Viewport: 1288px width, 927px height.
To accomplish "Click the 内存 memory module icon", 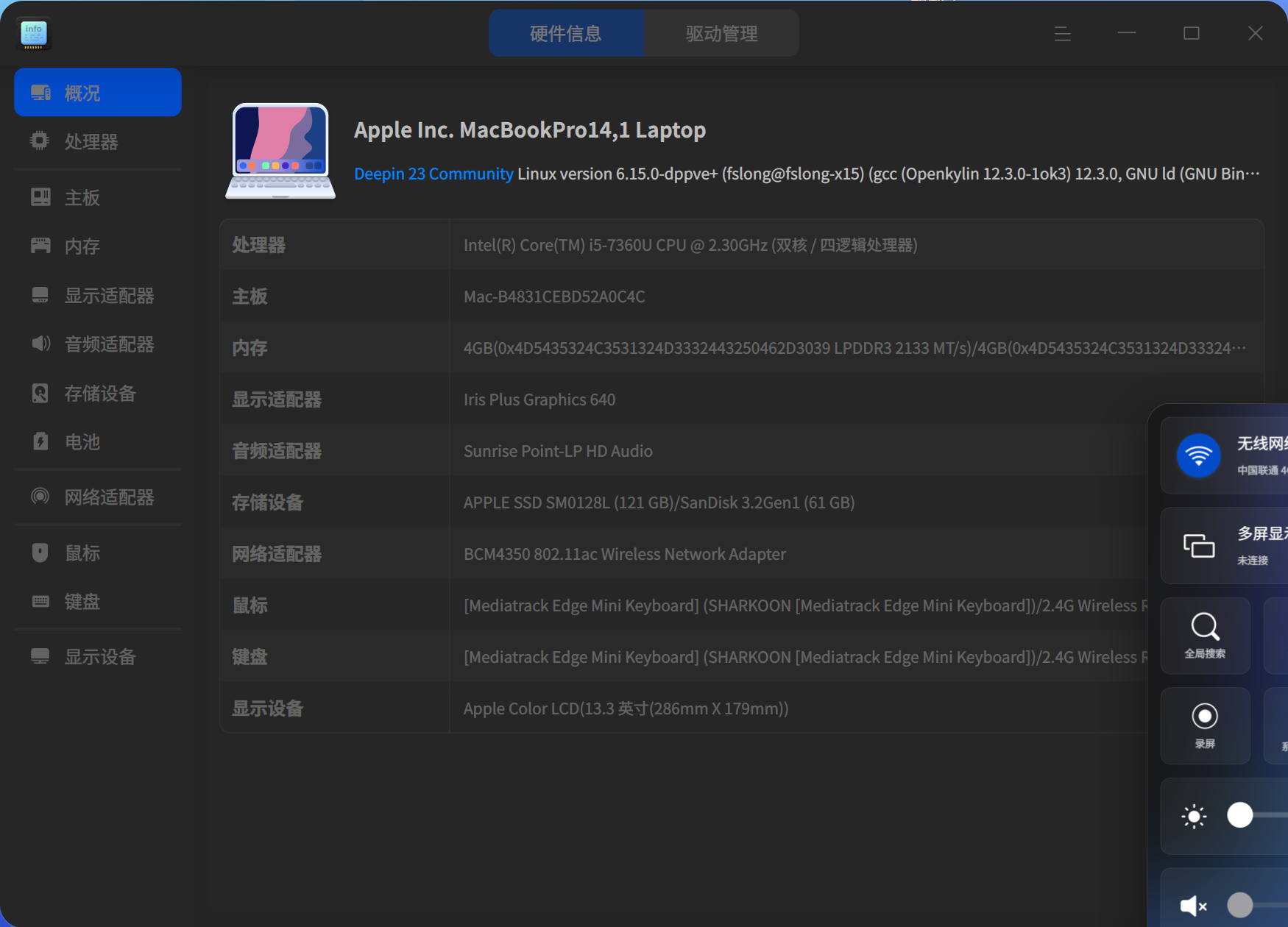I will 40,246.
